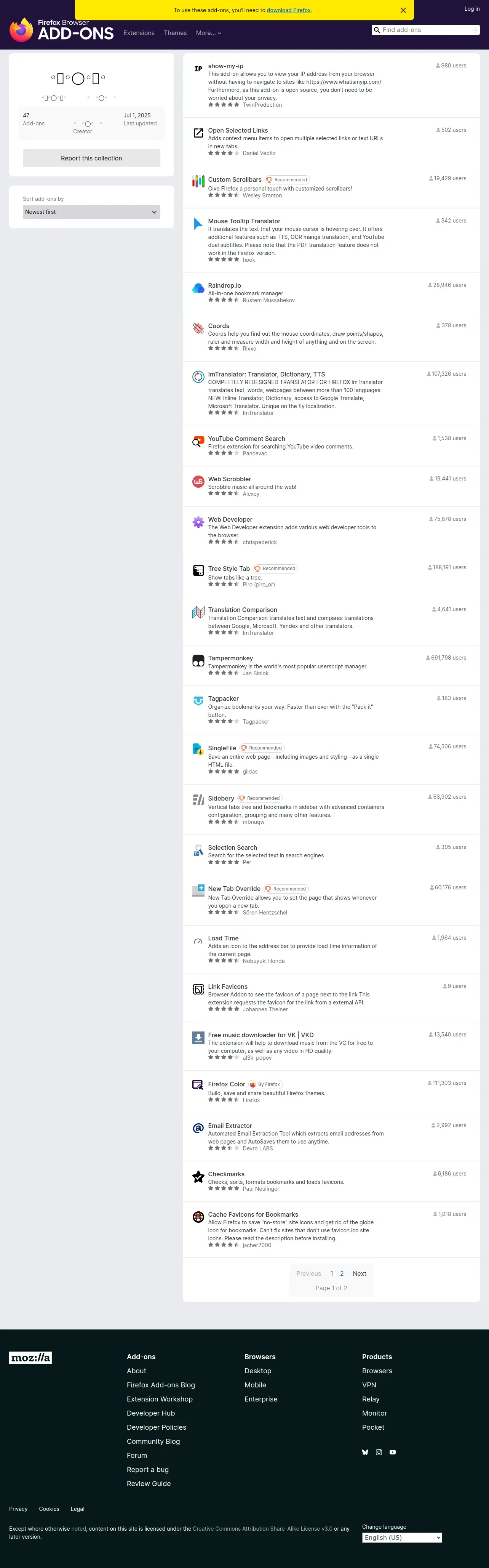
Task: Click the Tree Style Tab icon
Action: point(198,570)
